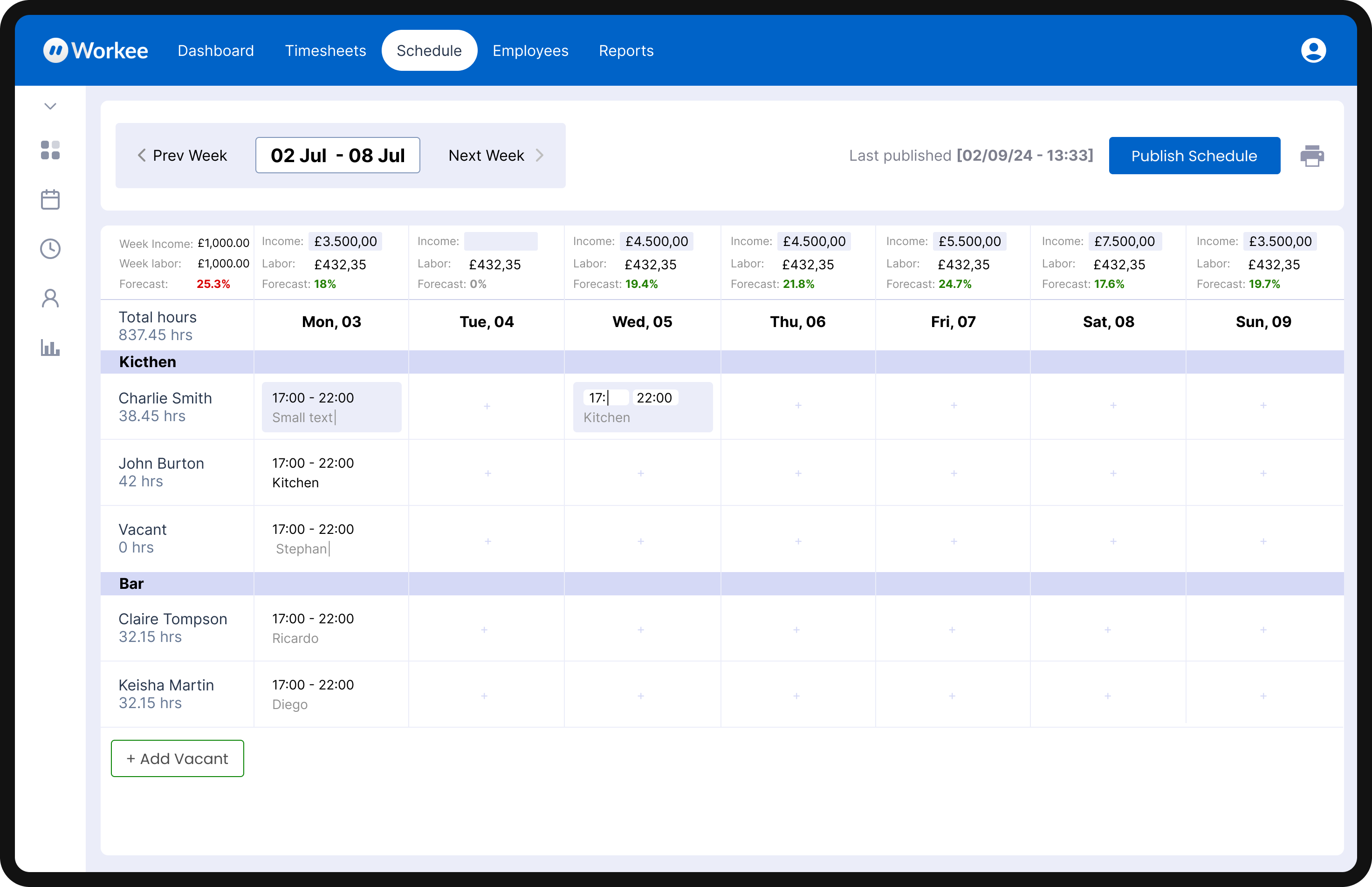Open the Employees tab
The image size is (1372, 887).
point(530,51)
